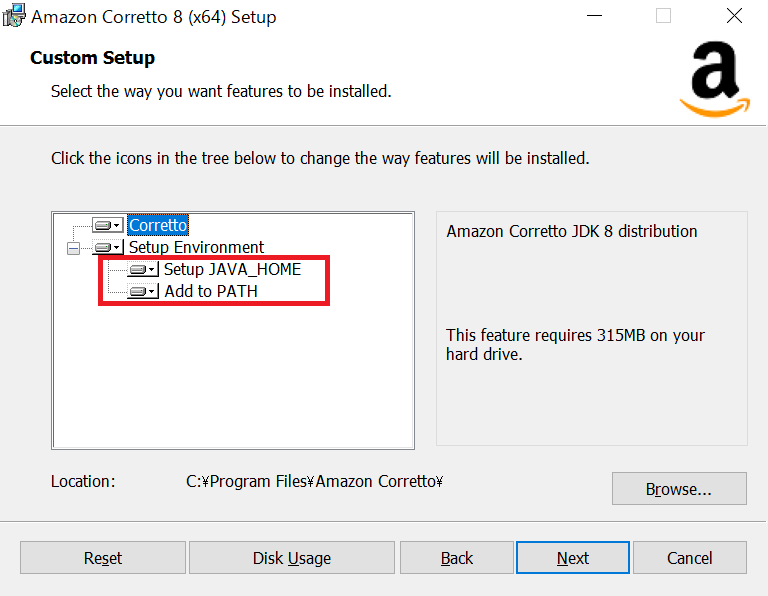Click the Reset button
The width and height of the screenshot is (768, 596).
pos(103,557)
